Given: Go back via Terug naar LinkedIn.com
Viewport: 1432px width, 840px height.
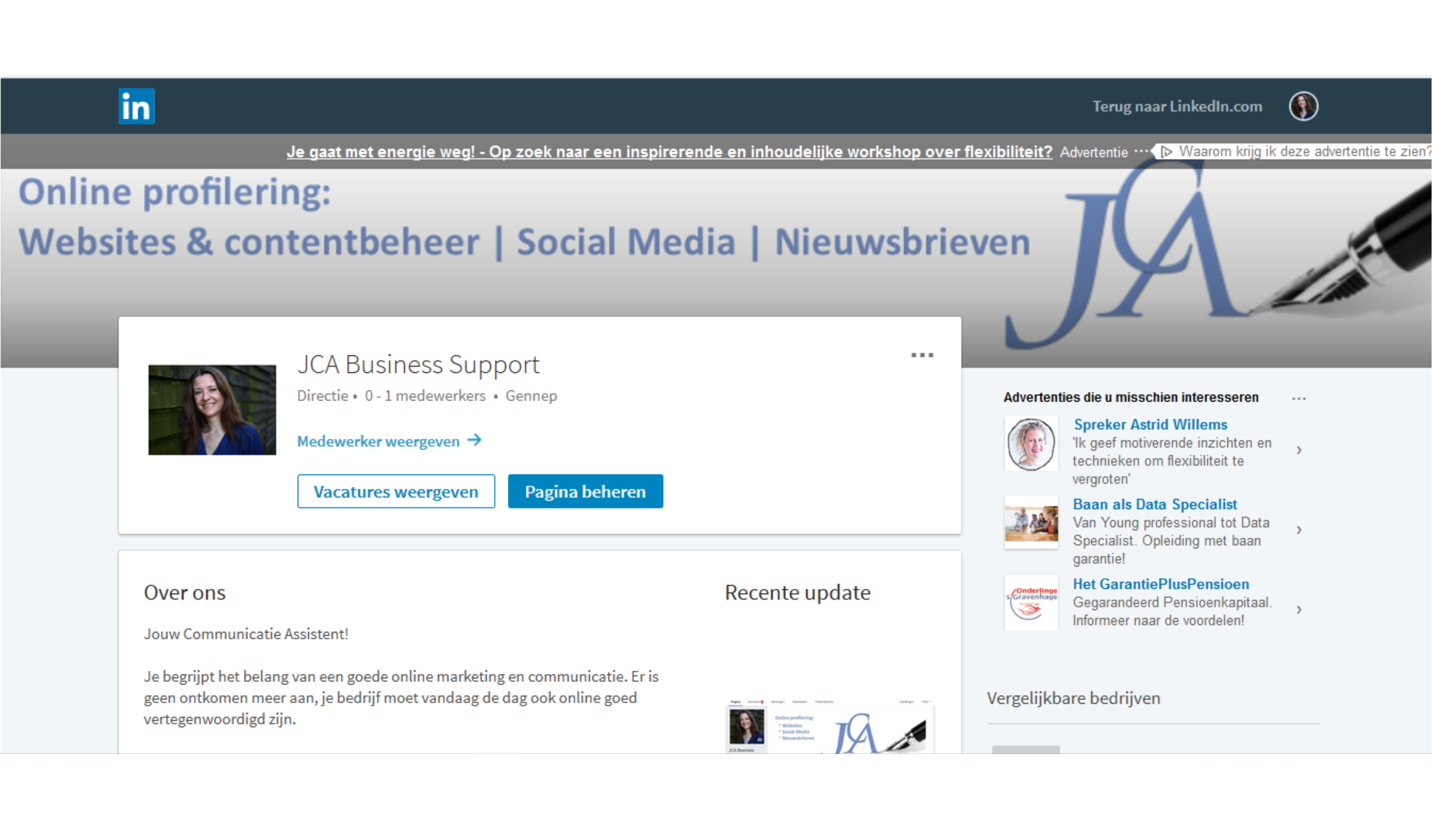Looking at the screenshot, I should point(1177,106).
